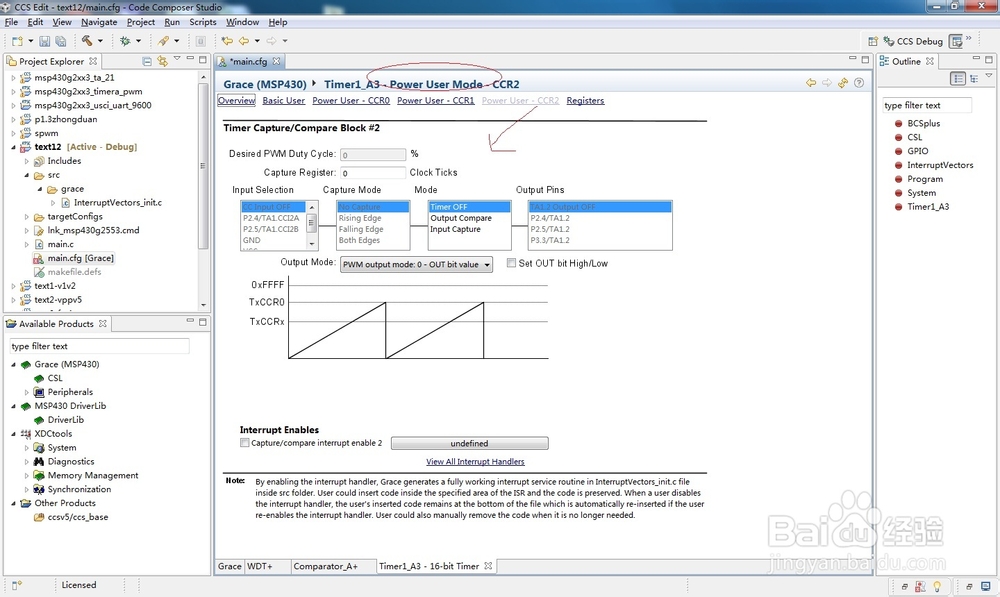The image size is (1000, 597).
Task: Select Timer1_A3 in Outline
Action: click(x=928, y=207)
